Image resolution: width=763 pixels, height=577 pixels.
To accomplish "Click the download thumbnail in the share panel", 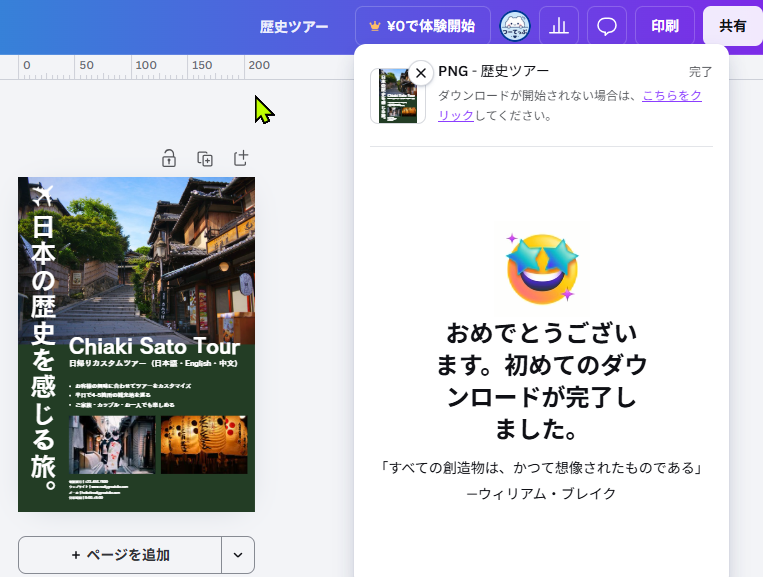I will tap(398, 96).
